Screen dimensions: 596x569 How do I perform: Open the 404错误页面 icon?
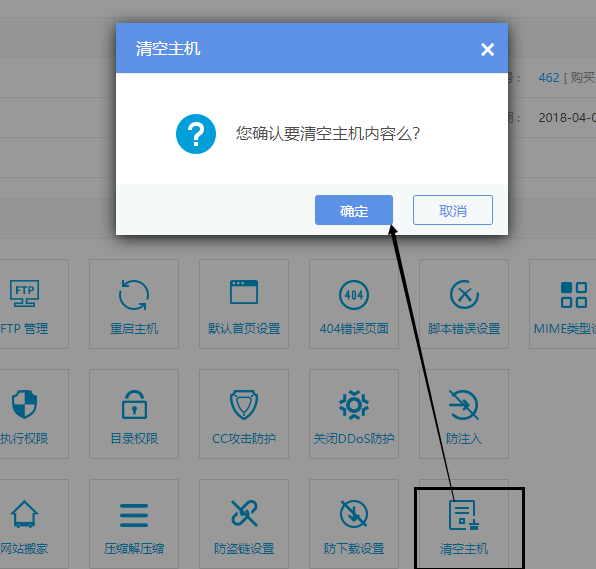coord(354,295)
